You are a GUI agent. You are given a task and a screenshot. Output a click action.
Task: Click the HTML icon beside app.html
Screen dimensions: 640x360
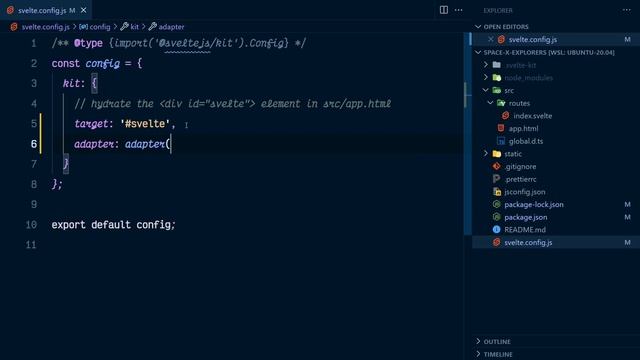[501, 128]
